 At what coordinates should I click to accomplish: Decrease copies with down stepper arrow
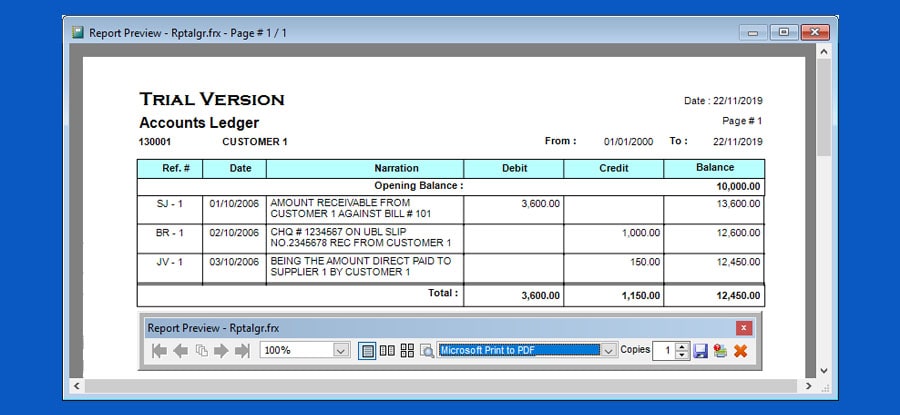[x=681, y=355]
